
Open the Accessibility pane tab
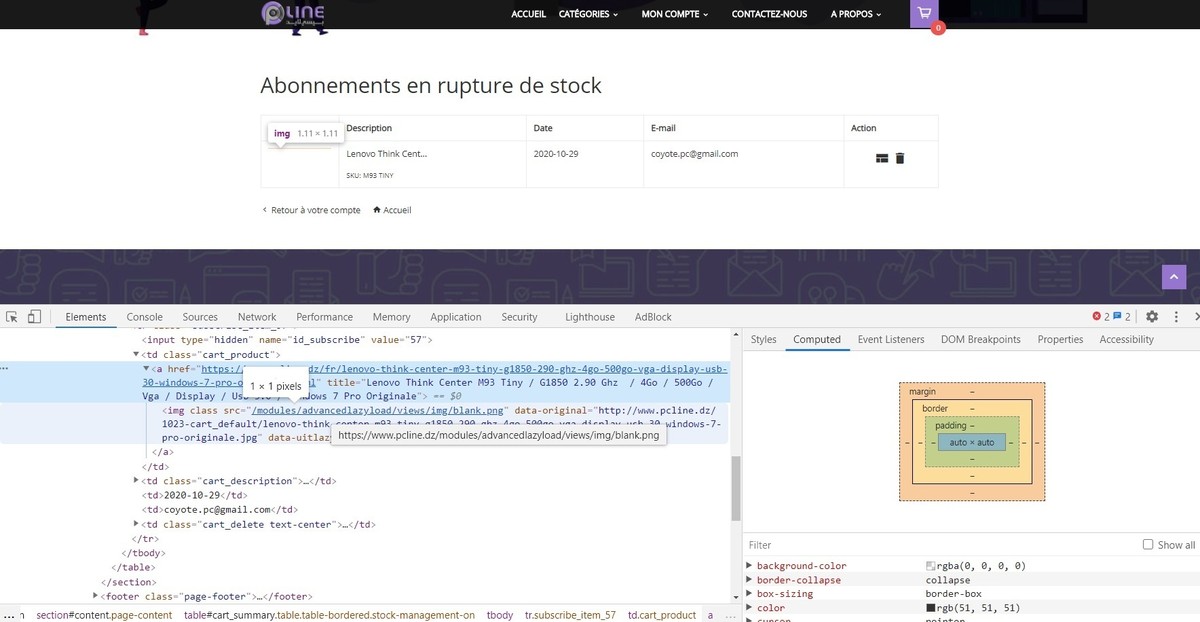1127,340
